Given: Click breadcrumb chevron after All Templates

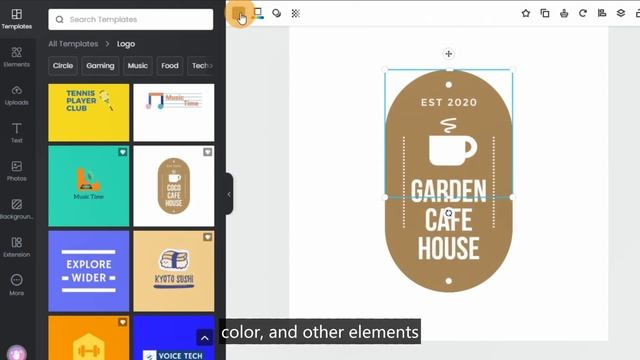Looking at the screenshot, I should point(108,44).
